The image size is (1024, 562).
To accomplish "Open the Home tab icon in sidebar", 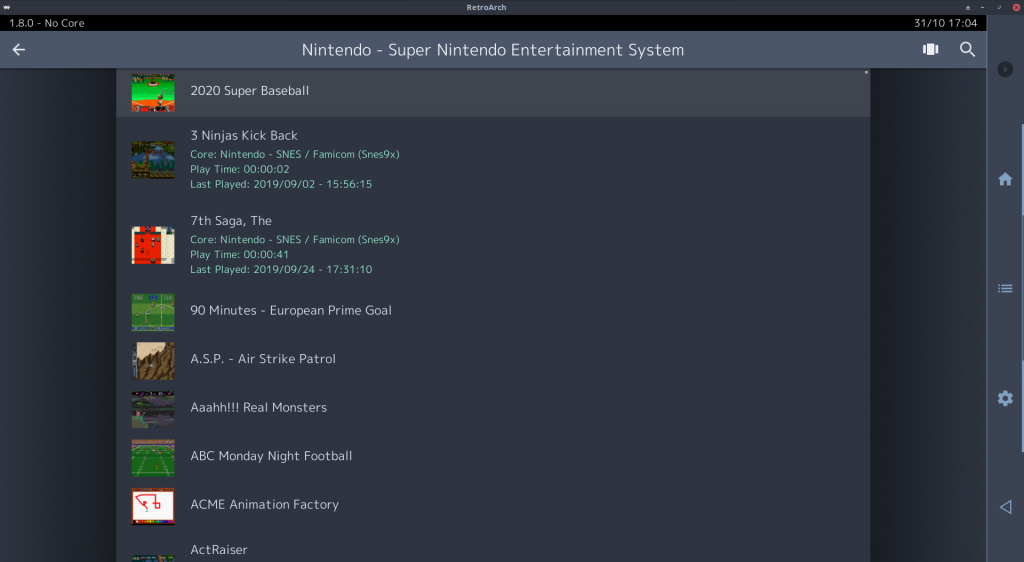I will click(1005, 179).
